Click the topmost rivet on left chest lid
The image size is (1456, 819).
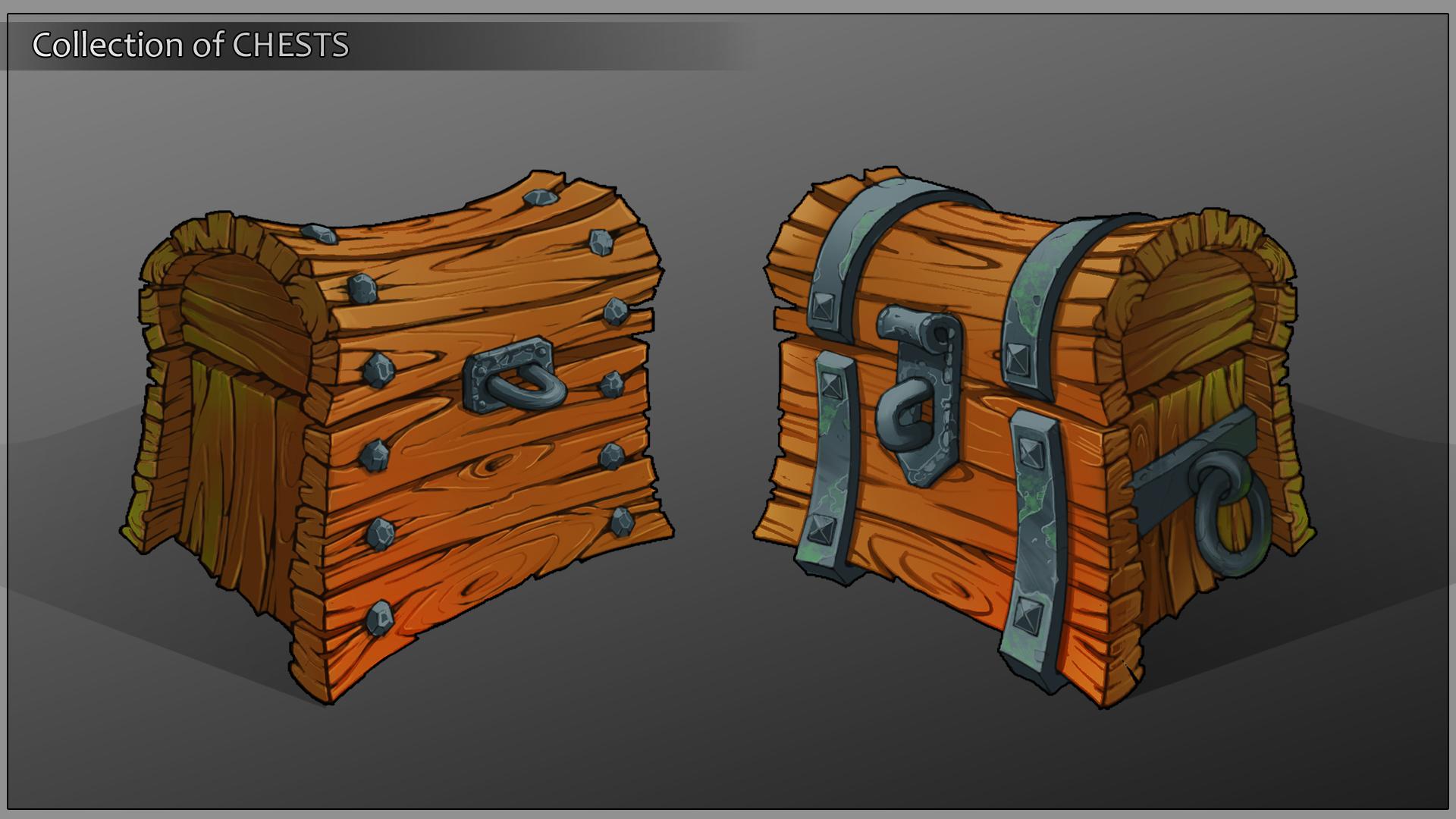point(540,198)
